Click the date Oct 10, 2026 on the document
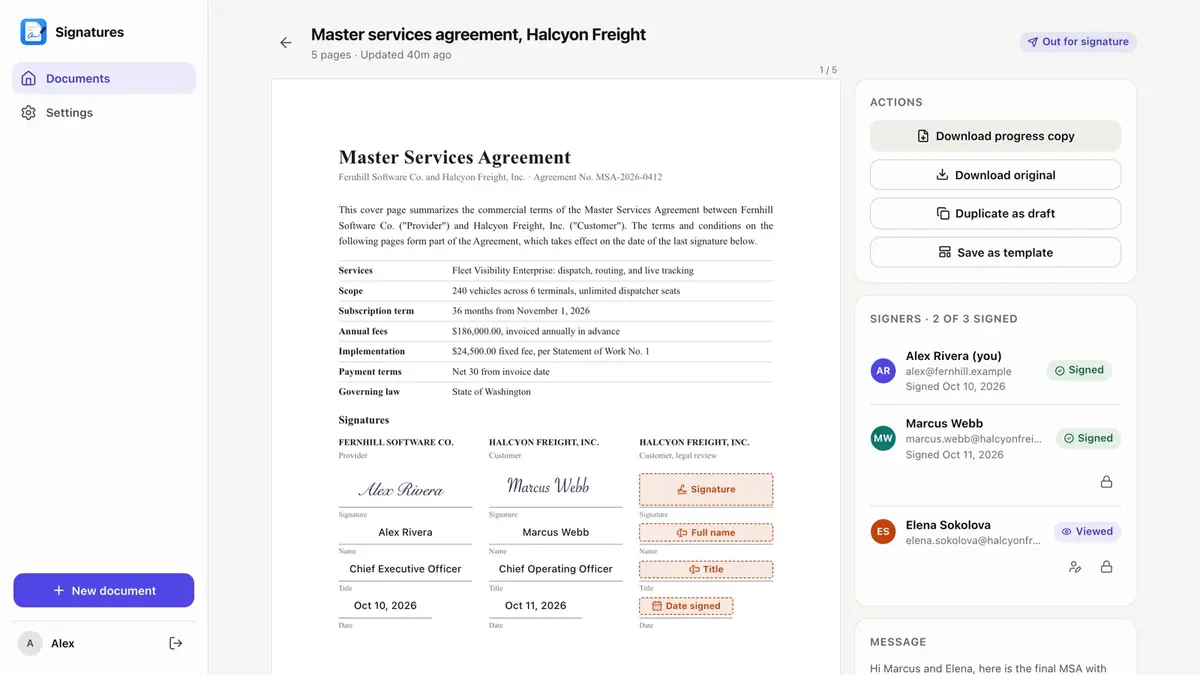The image size is (1200, 675). tap(385, 606)
